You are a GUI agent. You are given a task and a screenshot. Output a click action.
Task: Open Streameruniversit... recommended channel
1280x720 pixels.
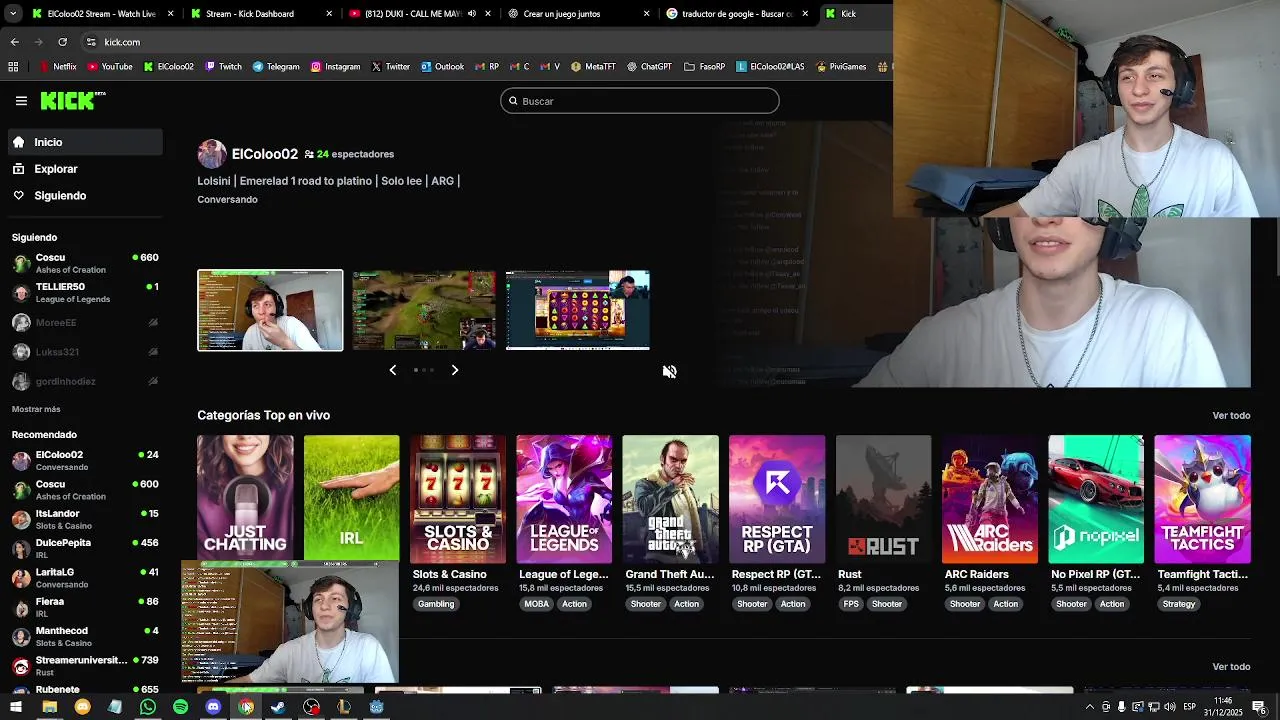(85, 666)
